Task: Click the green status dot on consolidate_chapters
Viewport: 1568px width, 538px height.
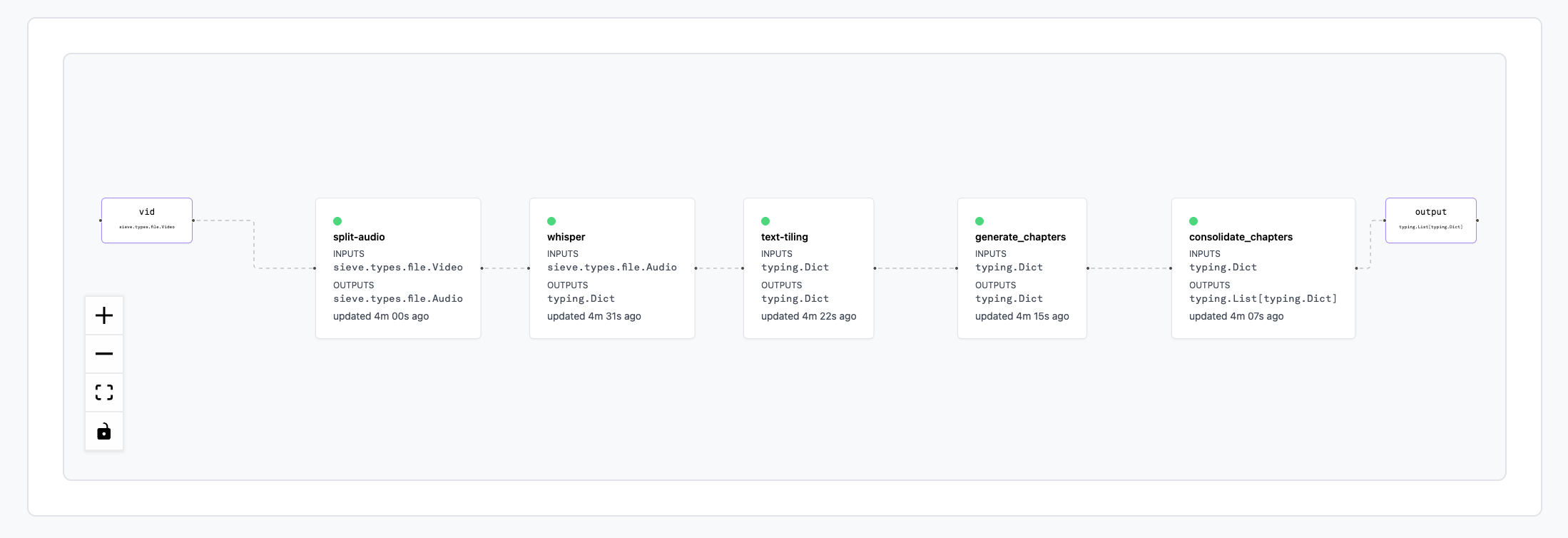Action: (x=1193, y=221)
